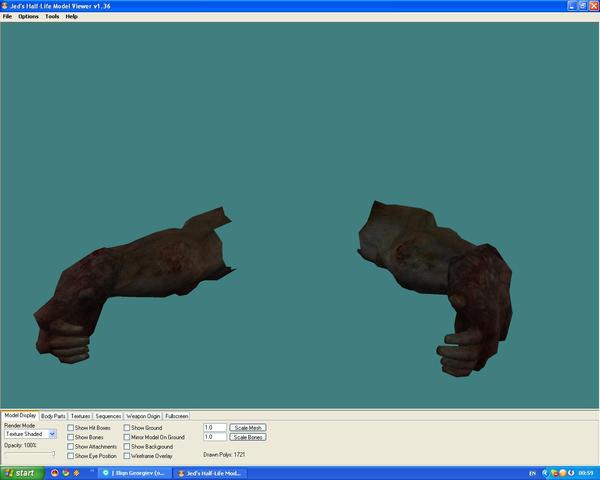600x480 pixels.
Task: Switch to the Sequences tab
Action: (x=108, y=416)
